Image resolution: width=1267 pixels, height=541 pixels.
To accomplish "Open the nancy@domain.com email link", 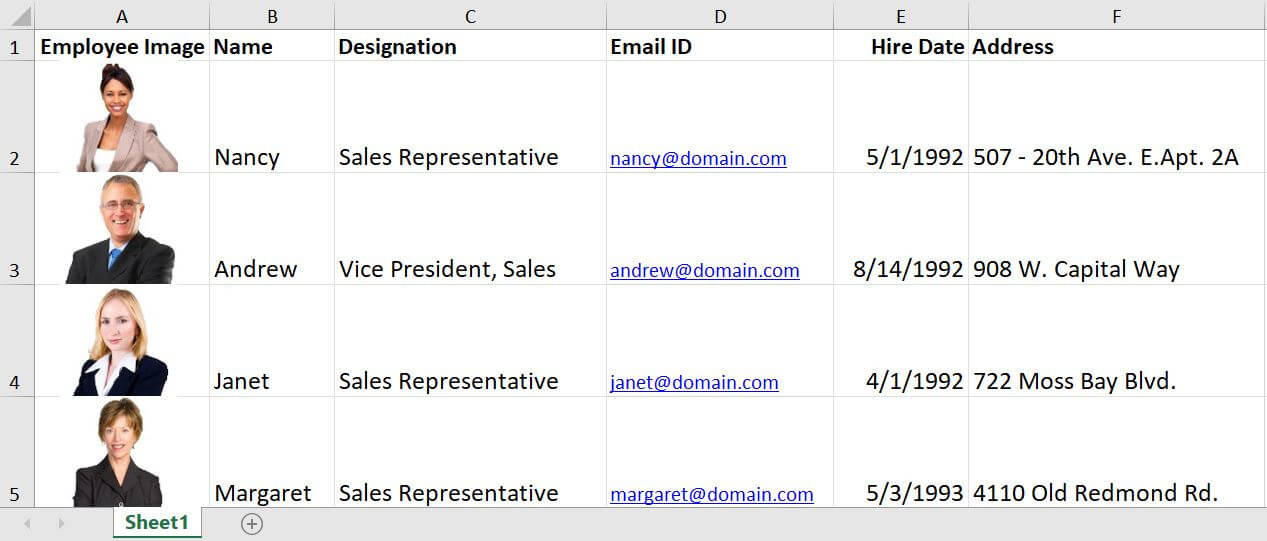I will coord(698,158).
